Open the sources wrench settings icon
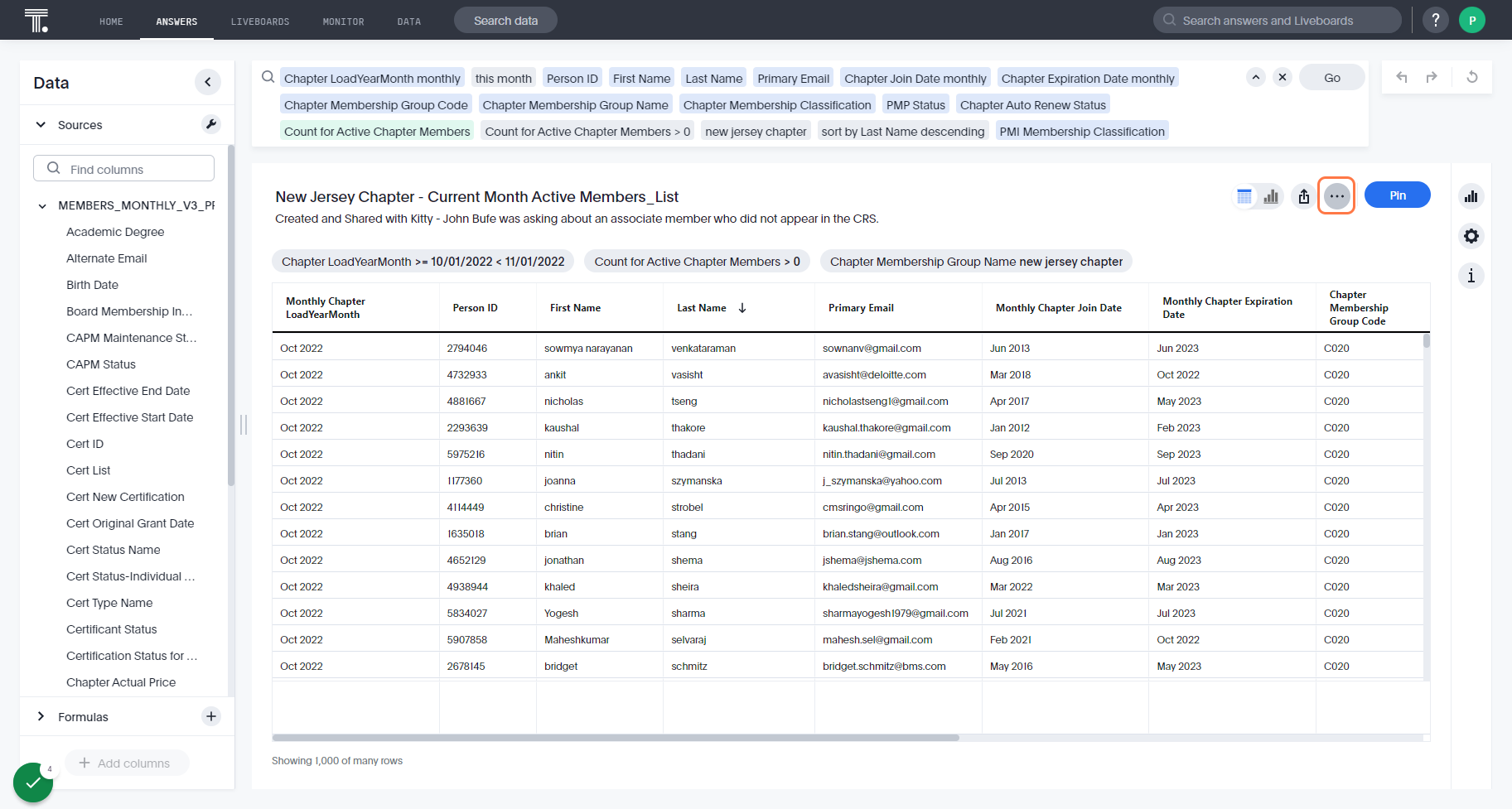The image size is (1512, 809). coord(211,124)
